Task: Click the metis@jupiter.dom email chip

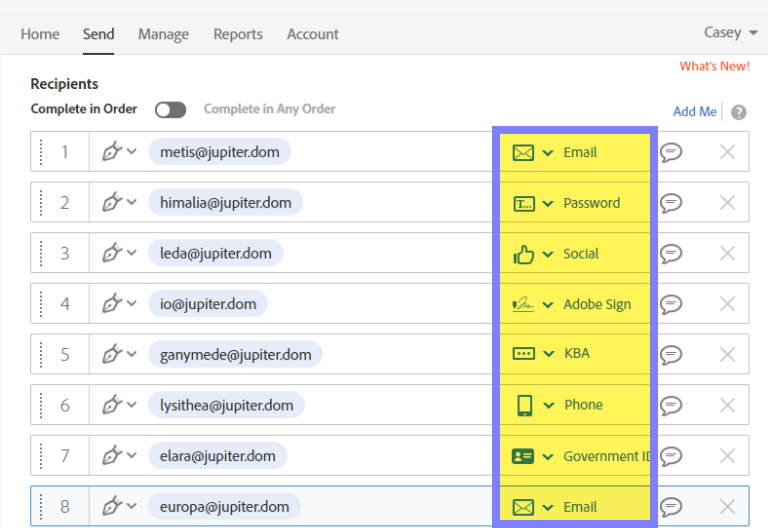Action: coord(219,152)
